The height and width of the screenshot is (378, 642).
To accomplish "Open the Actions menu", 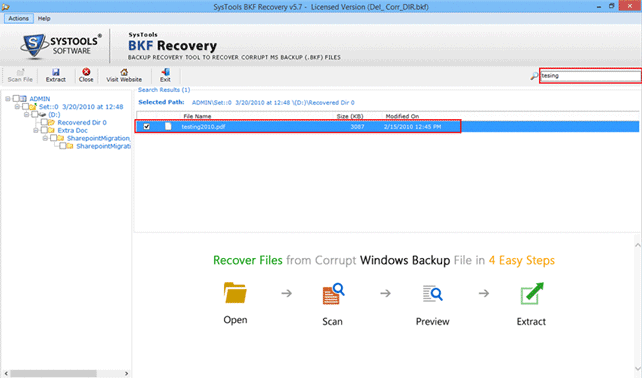I will (x=19, y=18).
